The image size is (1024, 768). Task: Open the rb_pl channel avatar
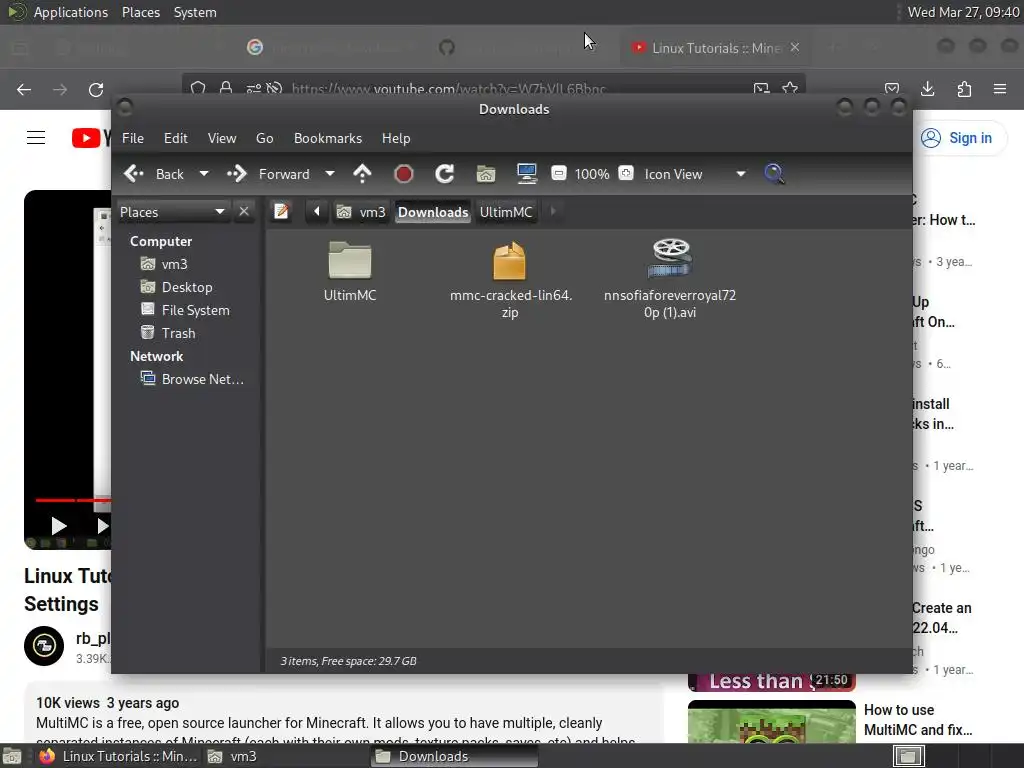(x=44, y=645)
